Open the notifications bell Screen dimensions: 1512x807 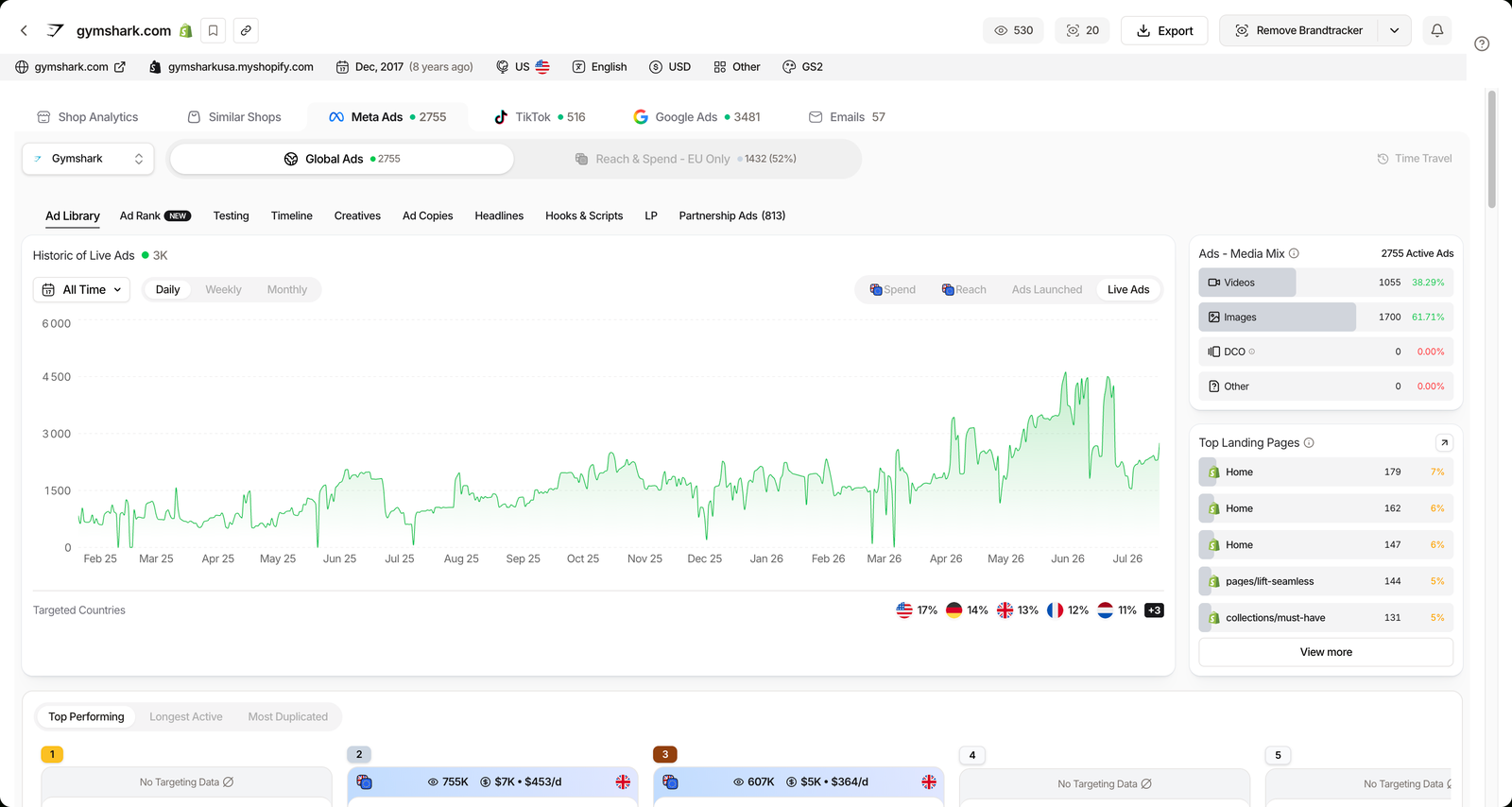[1437, 30]
